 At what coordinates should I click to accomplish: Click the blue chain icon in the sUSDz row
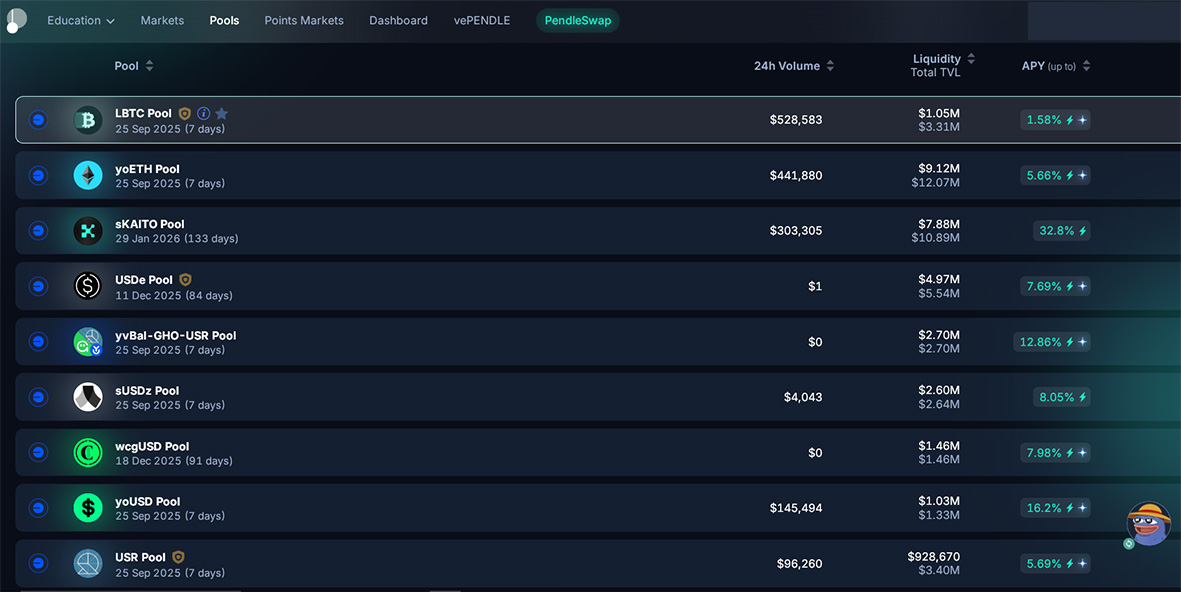click(x=38, y=397)
